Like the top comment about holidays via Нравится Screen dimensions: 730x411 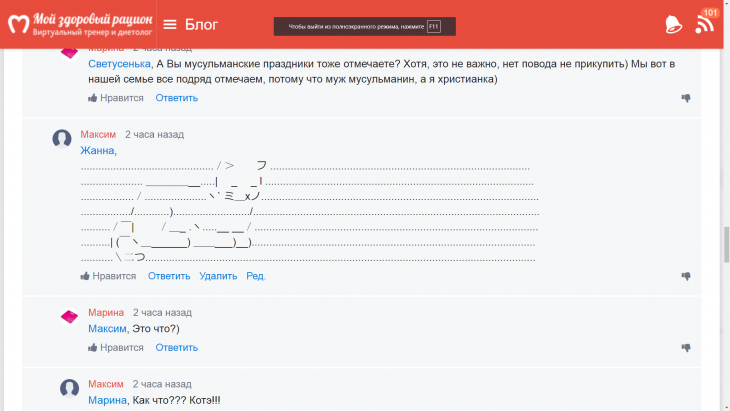click(116, 98)
